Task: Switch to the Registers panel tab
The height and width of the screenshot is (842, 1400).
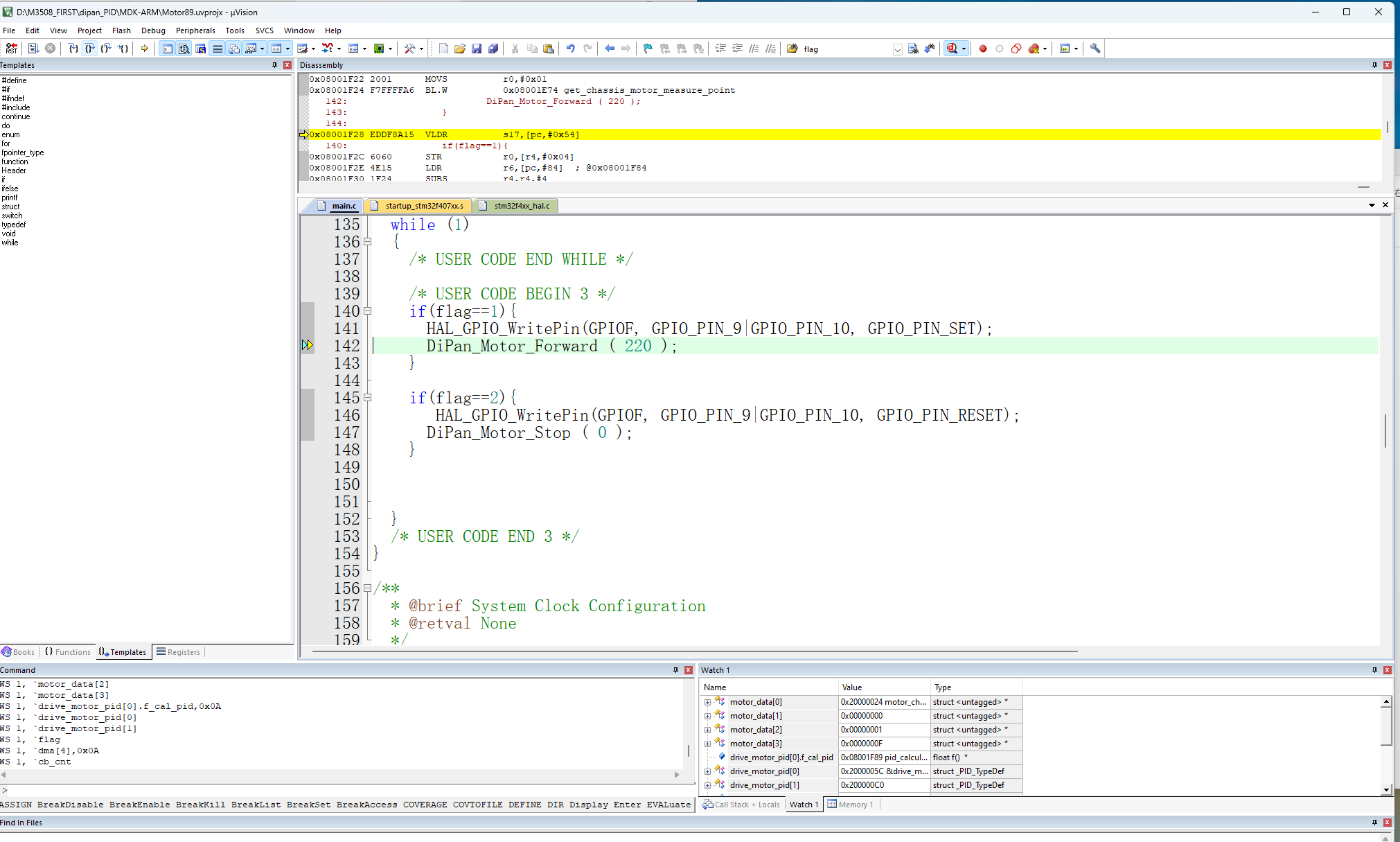Action: pos(178,652)
